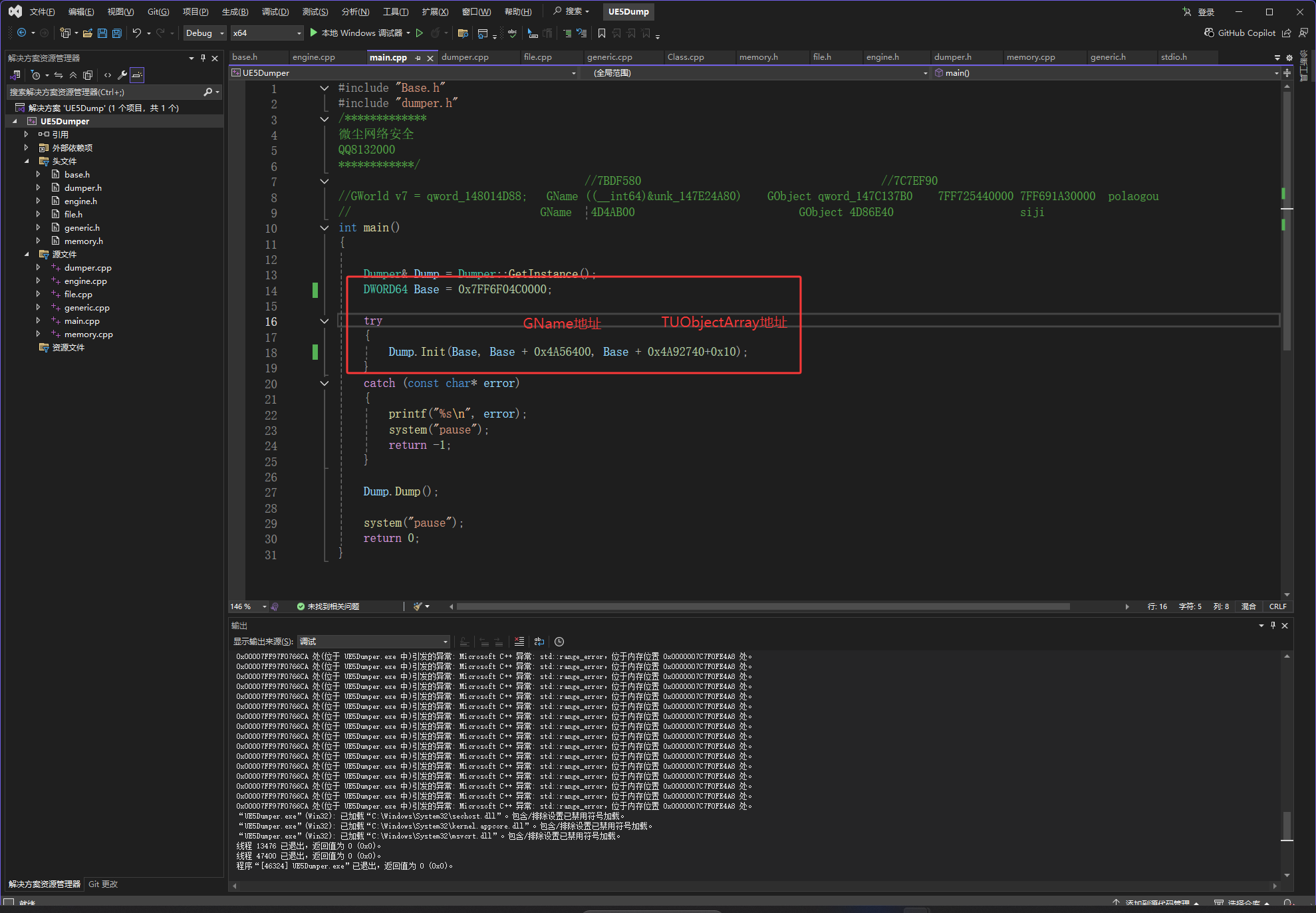Toggle word wrap in the output panel

tap(539, 642)
